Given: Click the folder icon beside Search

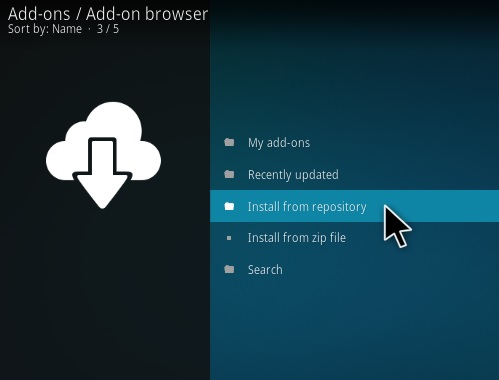Looking at the screenshot, I should [x=229, y=269].
